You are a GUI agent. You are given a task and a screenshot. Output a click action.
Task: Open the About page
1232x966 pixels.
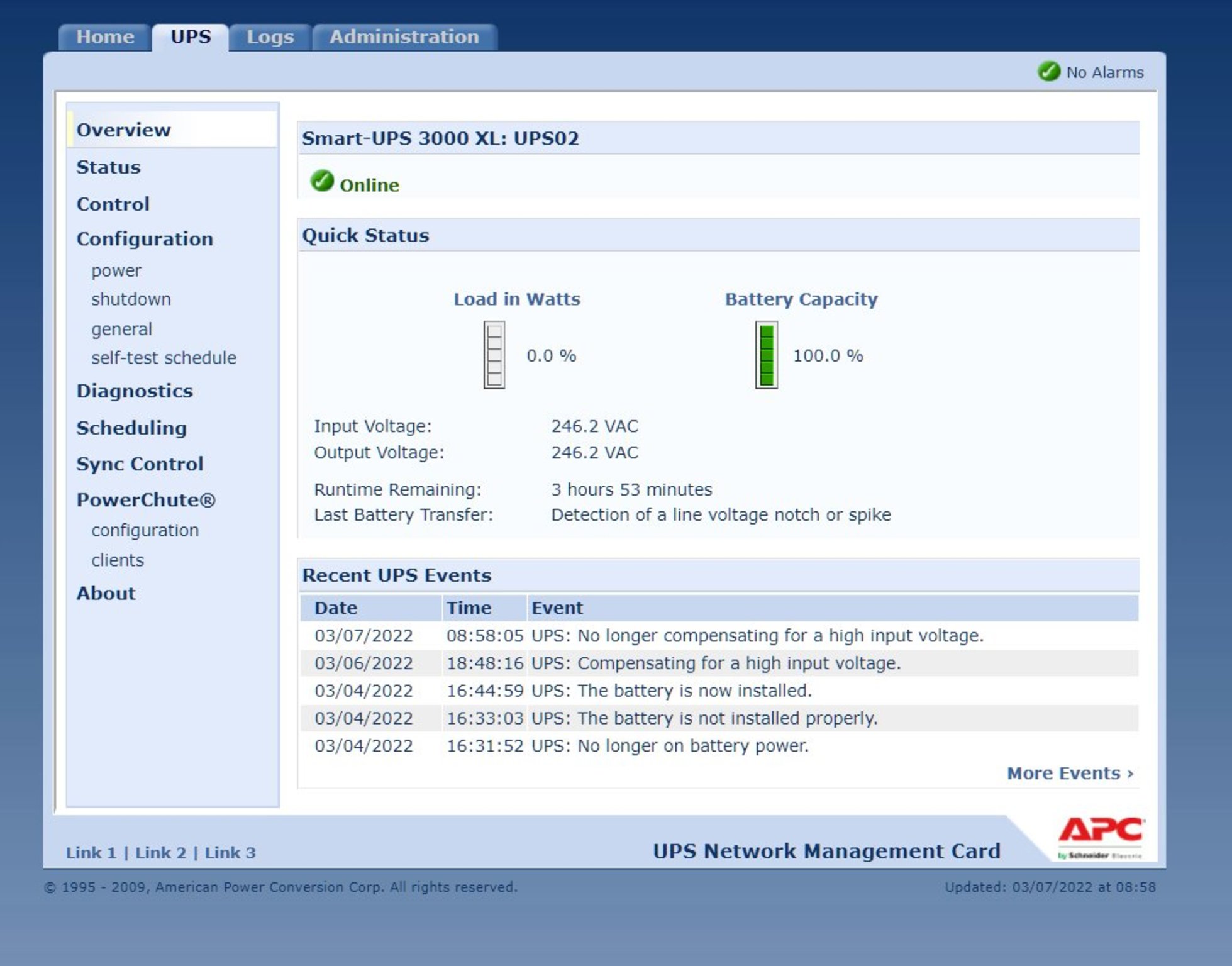pyautogui.click(x=106, y=593)
